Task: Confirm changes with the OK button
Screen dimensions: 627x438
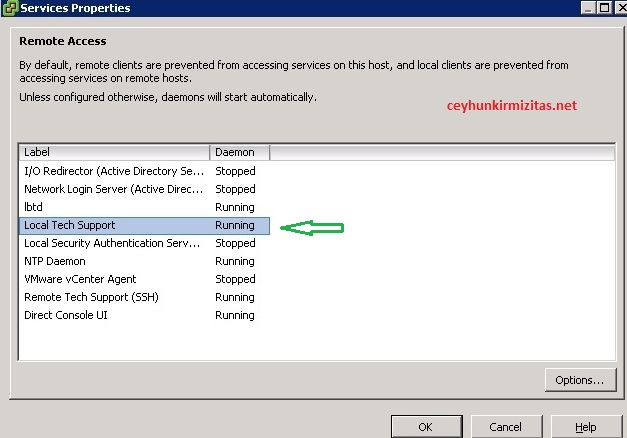Action: [425, 427]
